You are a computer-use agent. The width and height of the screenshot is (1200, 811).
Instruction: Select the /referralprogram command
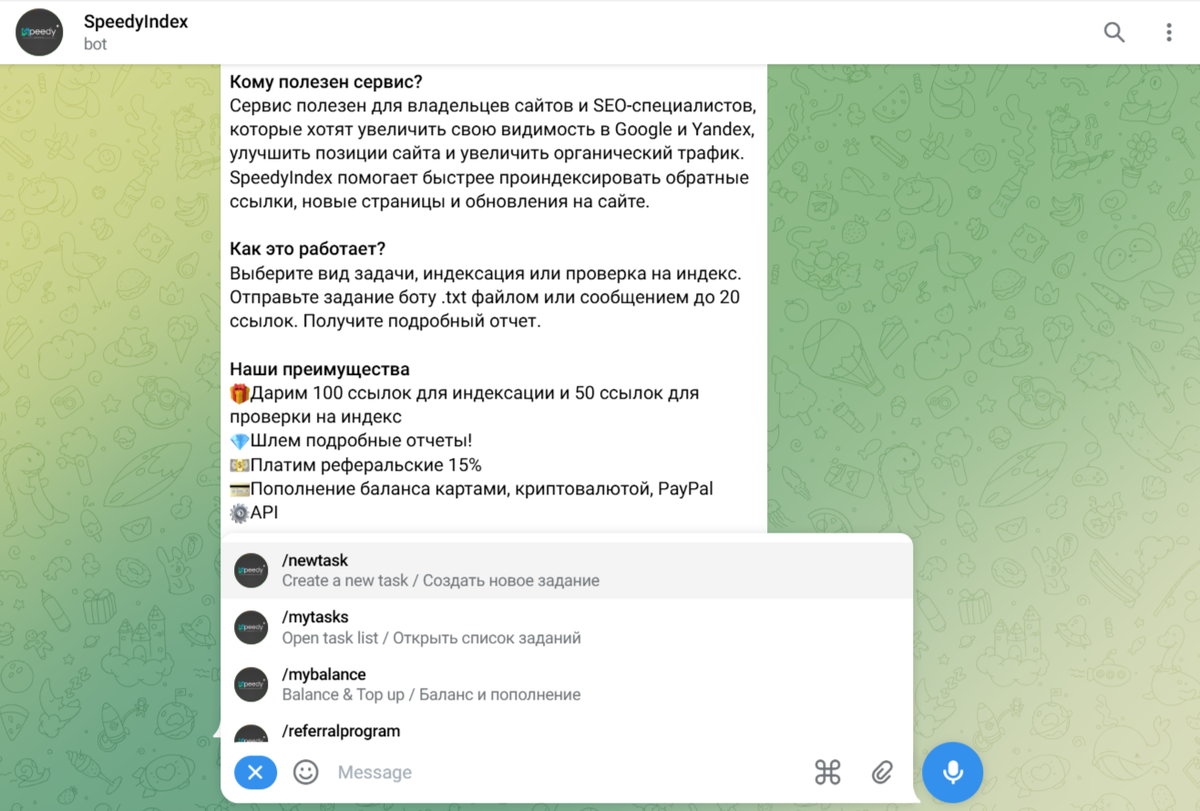(567, 728)
